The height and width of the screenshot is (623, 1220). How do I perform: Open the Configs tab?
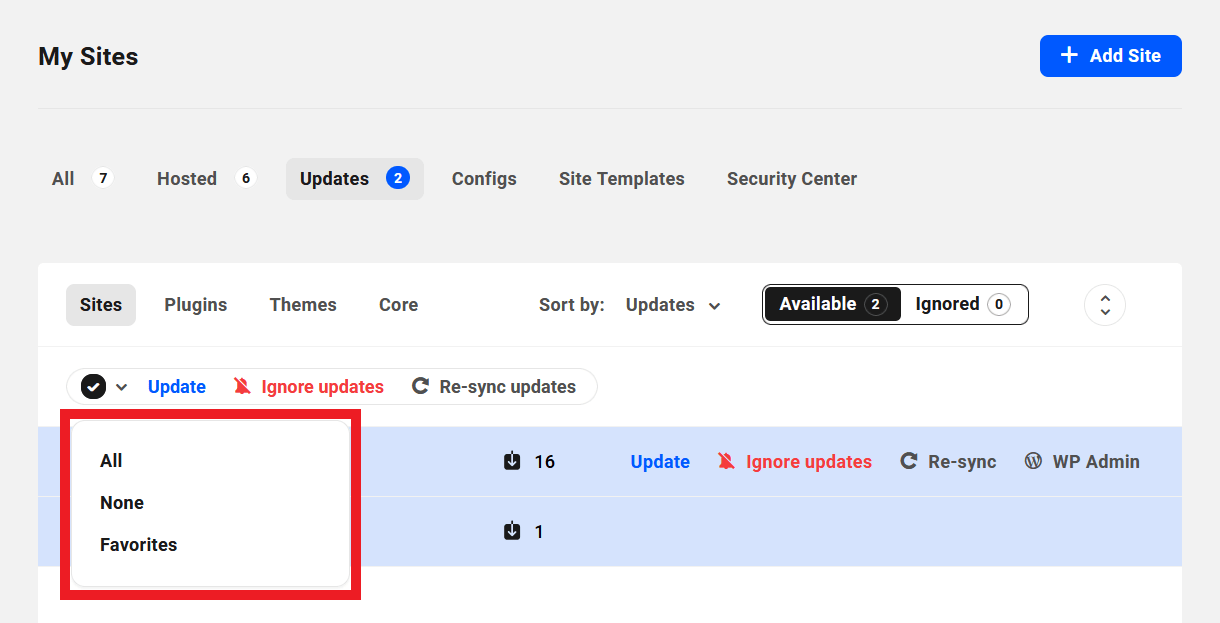tap(484, 179)
